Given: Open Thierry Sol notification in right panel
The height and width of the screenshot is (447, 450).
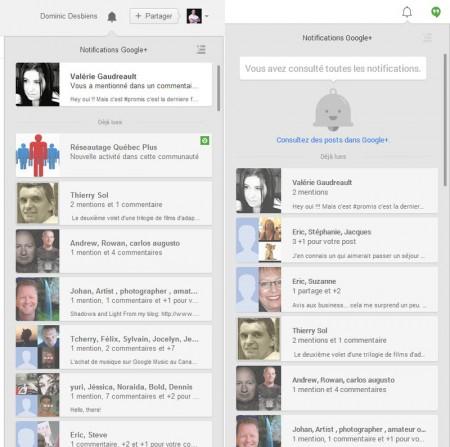Looking at the screenshot, I should coord(337,339).
